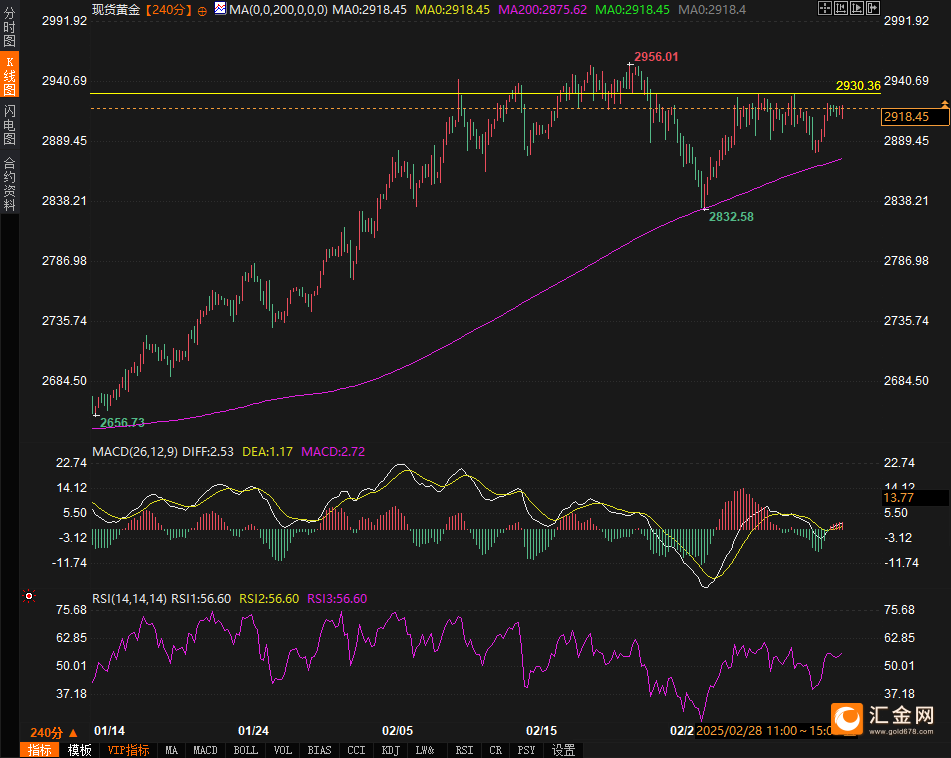Choose the KDJ indicator button
The width and height of the screenshot is (951, 758).
point(391,750)
